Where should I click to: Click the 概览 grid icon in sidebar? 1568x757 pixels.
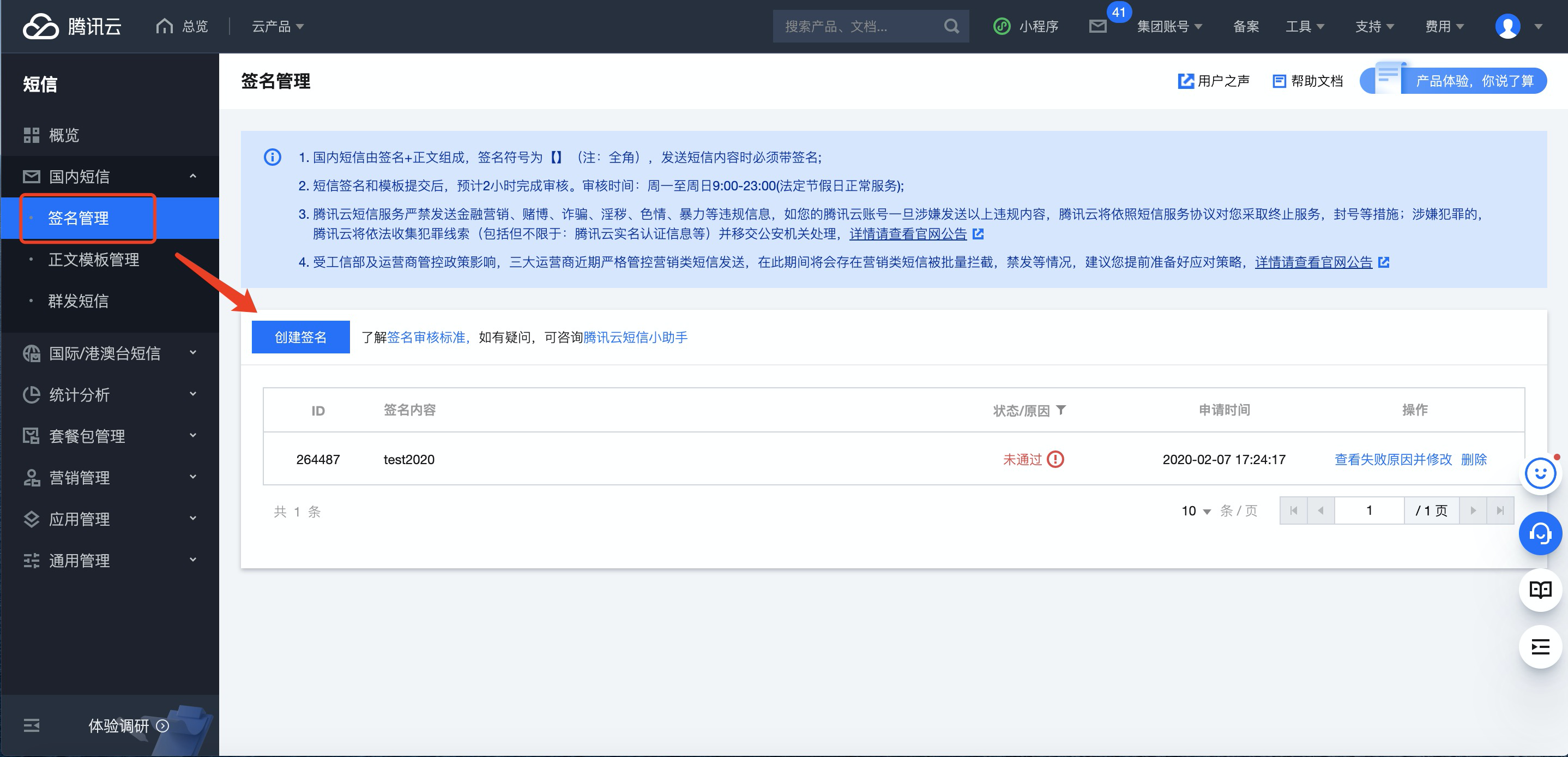(32, 135)
